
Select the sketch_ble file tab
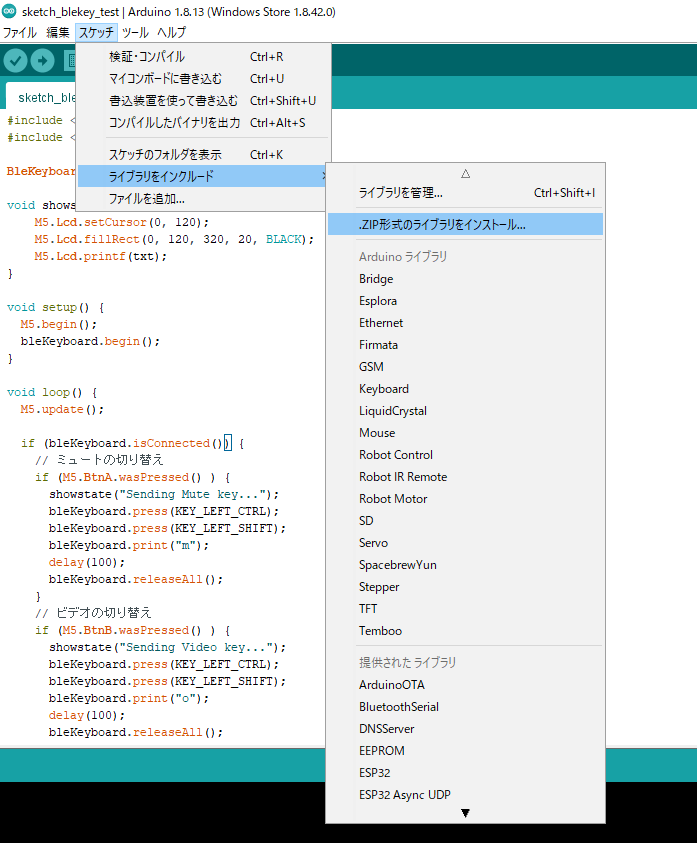[42, 97]
